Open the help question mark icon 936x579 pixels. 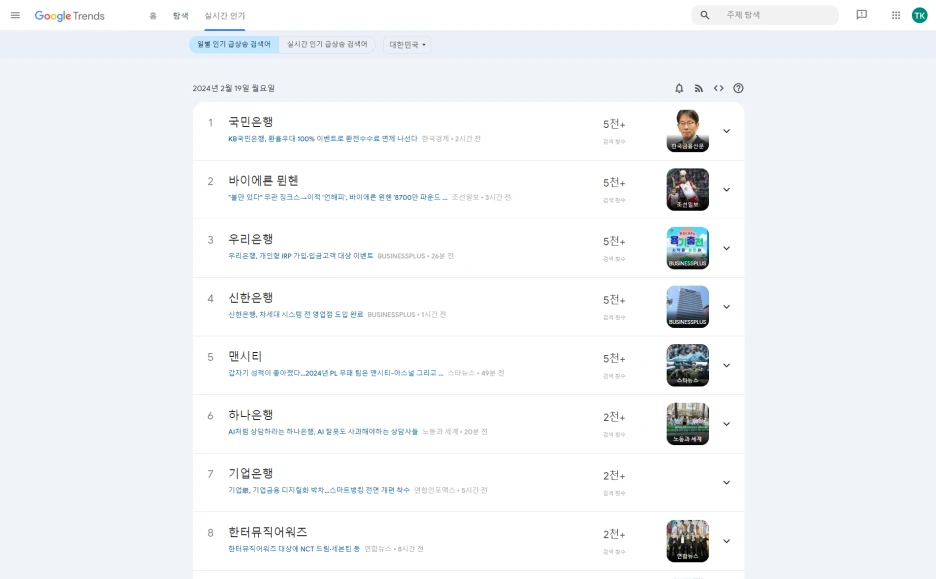(738, 88)
